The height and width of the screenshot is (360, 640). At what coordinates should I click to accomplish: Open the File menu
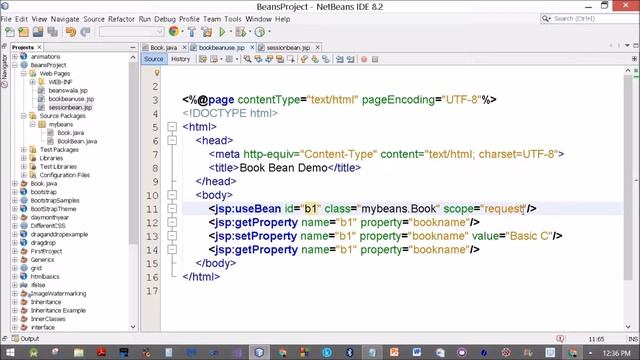click(6, 19)
